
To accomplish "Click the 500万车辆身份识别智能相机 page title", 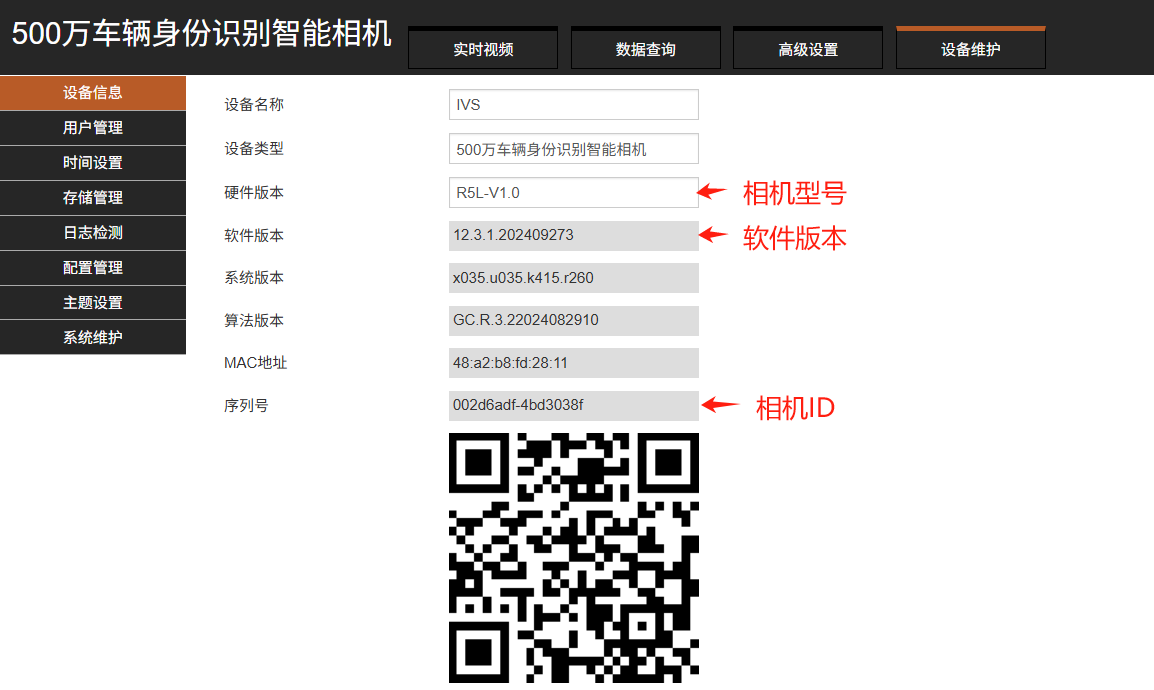I will (x=202, y=34).
